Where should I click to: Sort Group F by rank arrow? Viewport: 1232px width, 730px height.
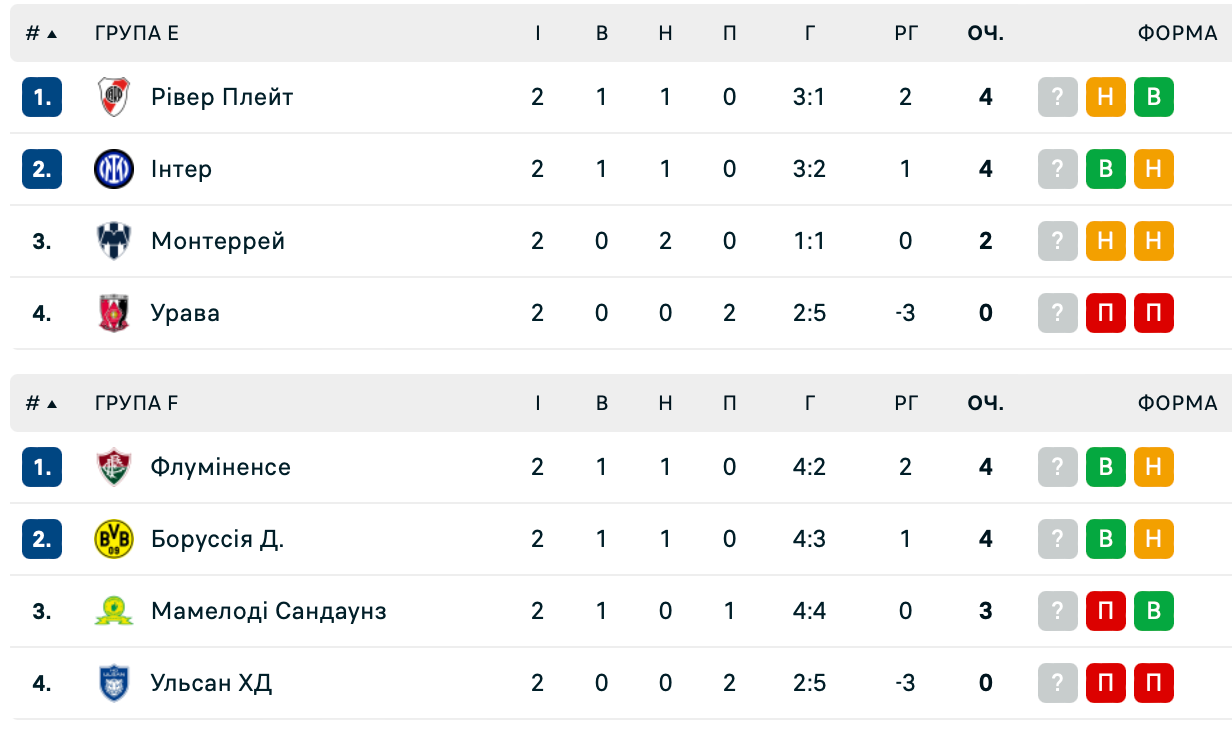click(x=42, y=403)
